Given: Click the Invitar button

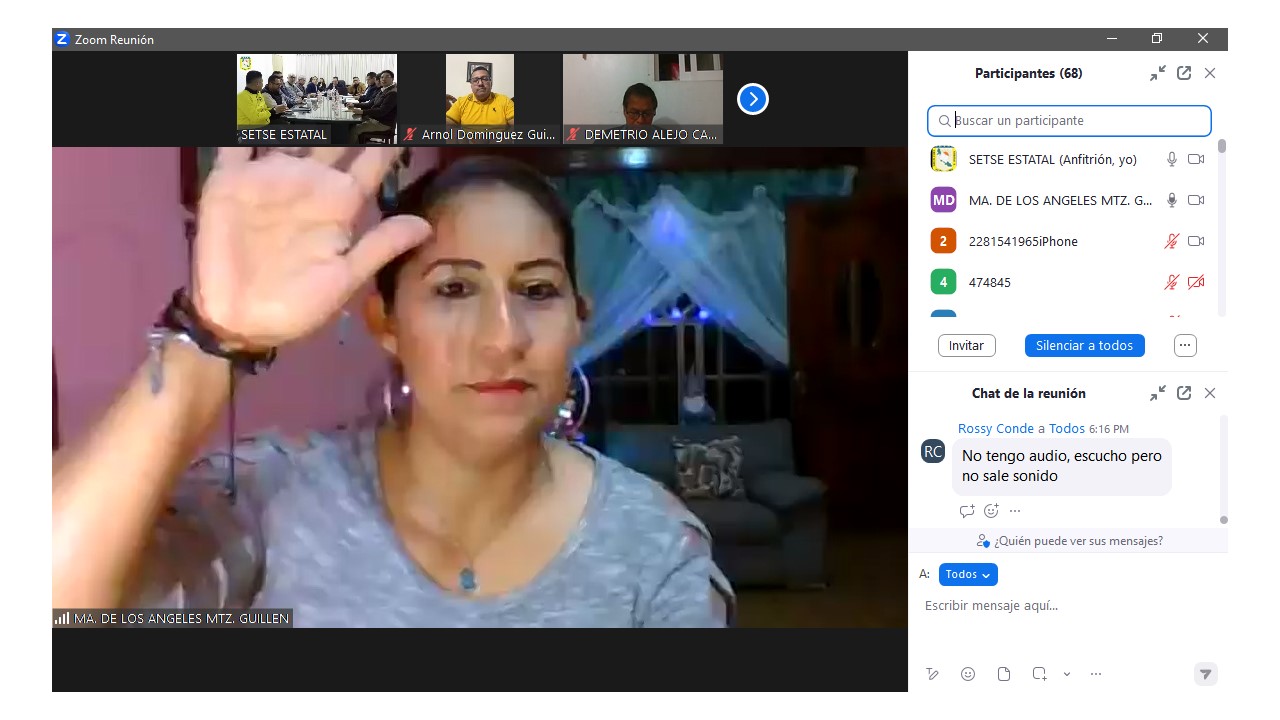Looking at the screenshot, I should click(966, 345).
